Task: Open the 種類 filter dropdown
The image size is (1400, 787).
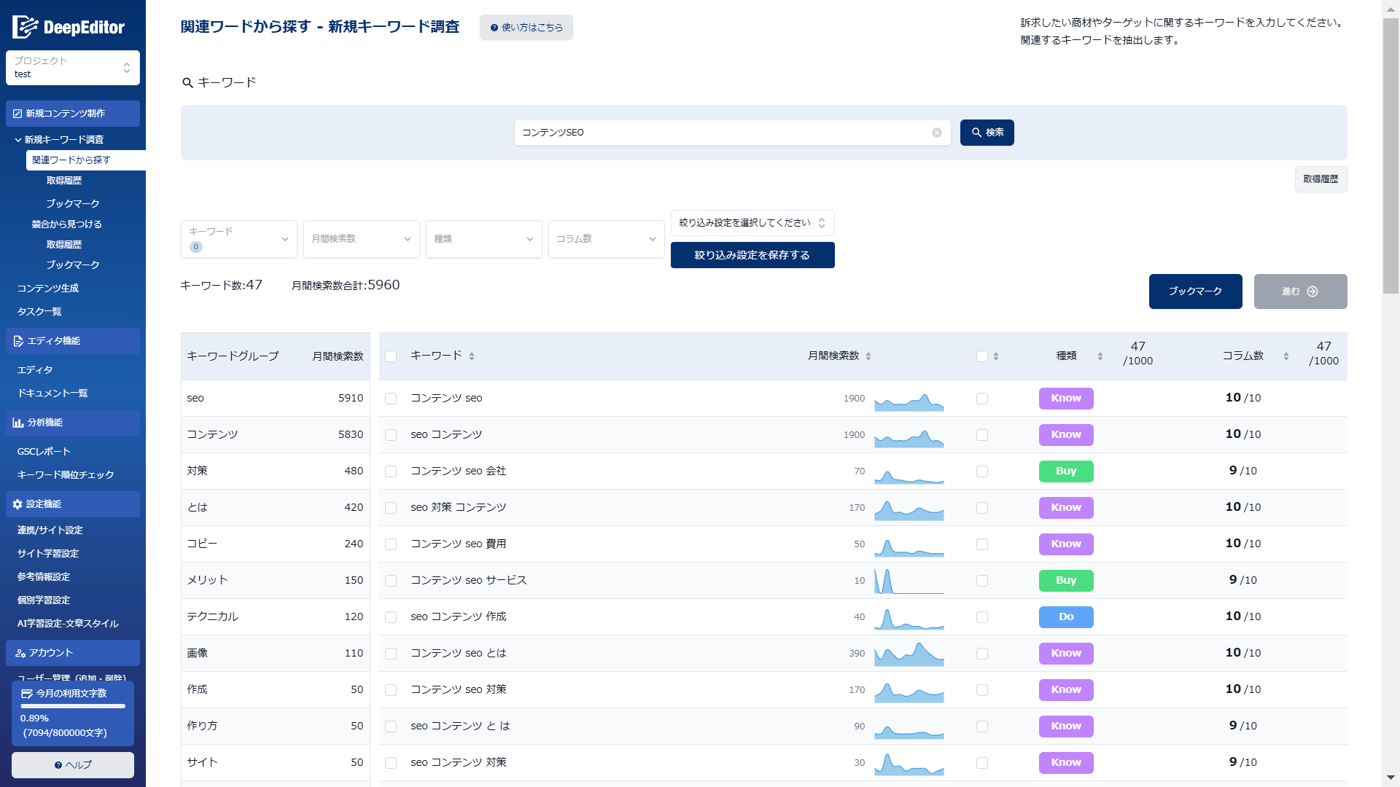Action: pyautogui.click(x=484, y=239)
